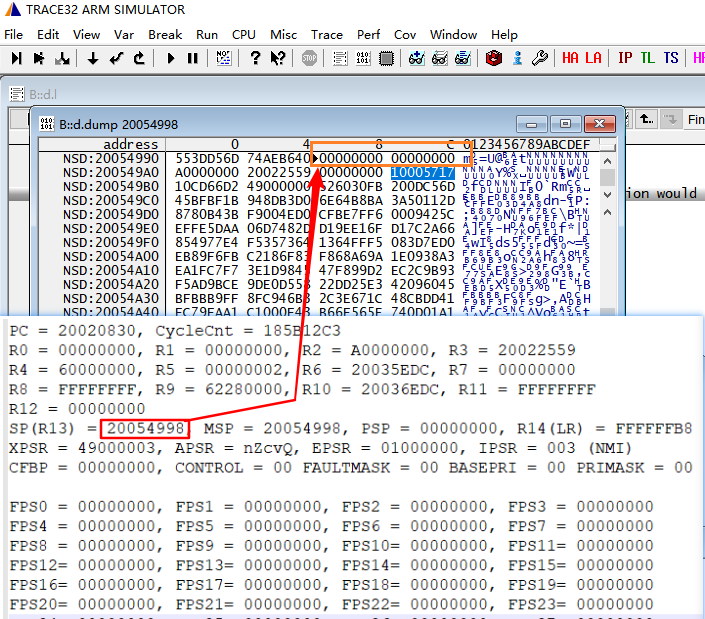Click the Fin button at right edge
705x619 pixels.
click(x=695, y=120)
